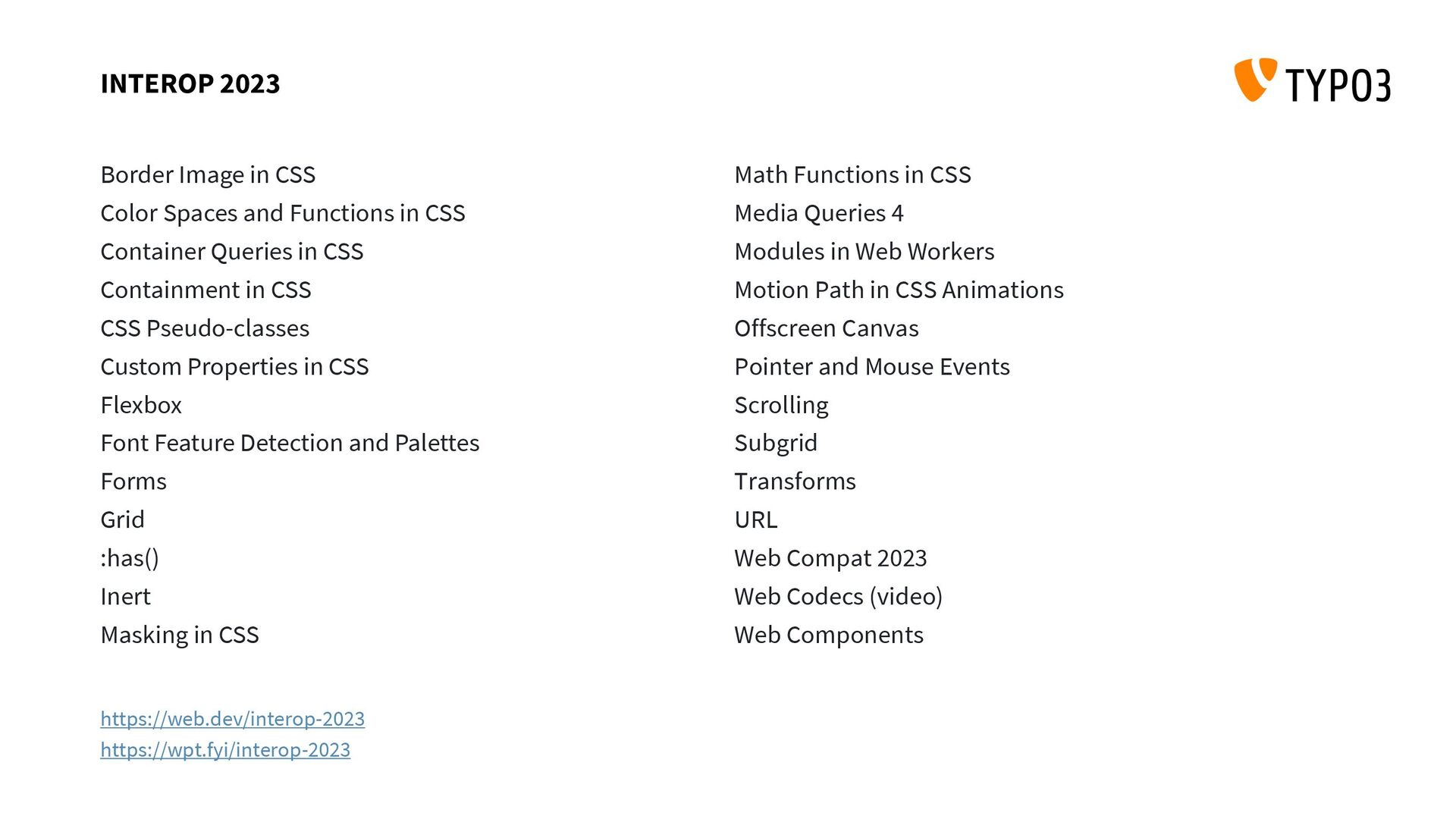Open the wpt.fyi/interop-2023 link

point(225,750)
